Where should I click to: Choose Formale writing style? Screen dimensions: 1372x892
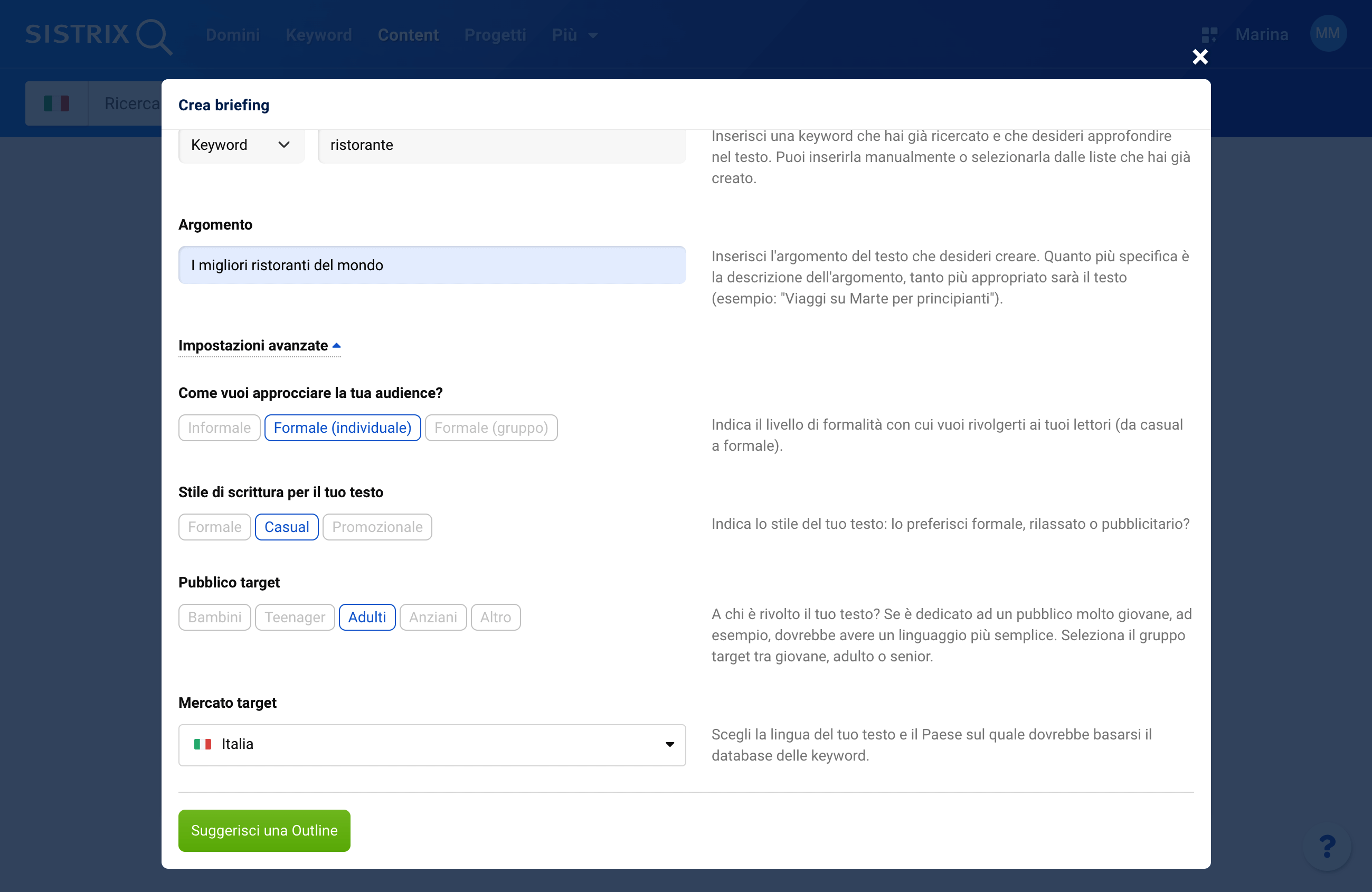click(x=214, y=527)
